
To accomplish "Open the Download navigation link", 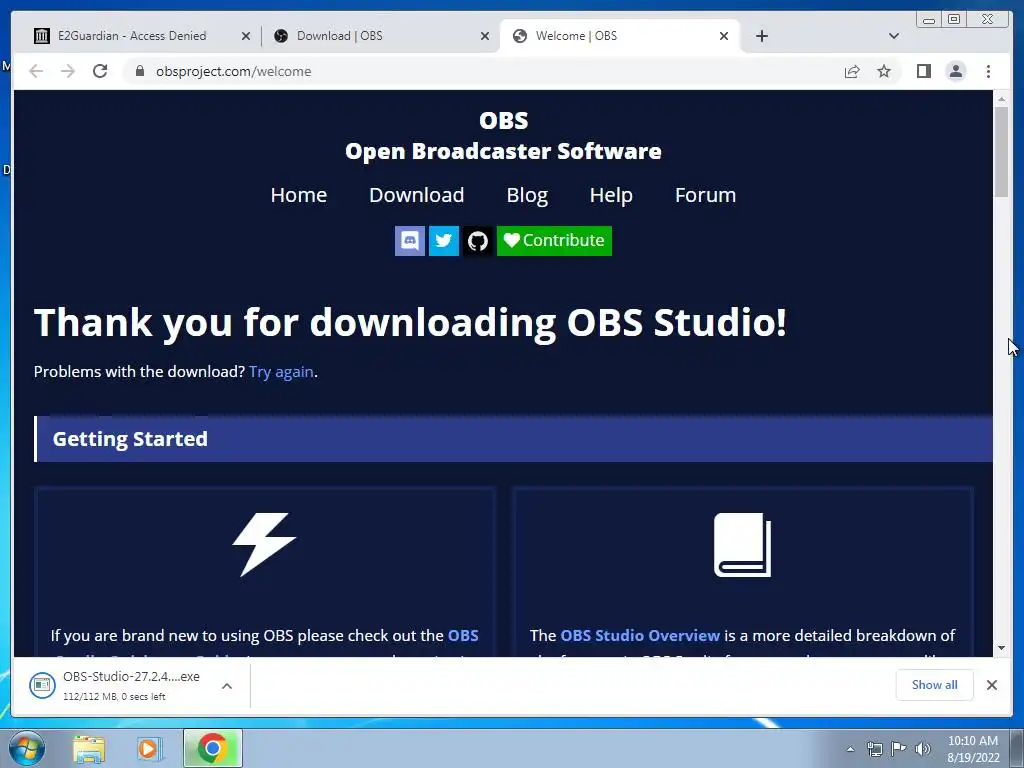I will (x=417, y=195).
